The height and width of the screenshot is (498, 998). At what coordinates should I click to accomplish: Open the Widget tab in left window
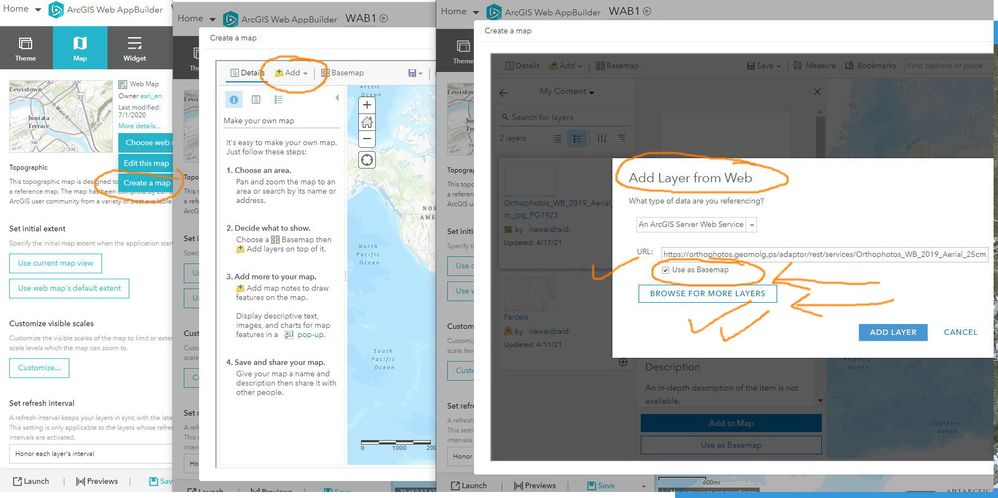[x=134, y=48]
